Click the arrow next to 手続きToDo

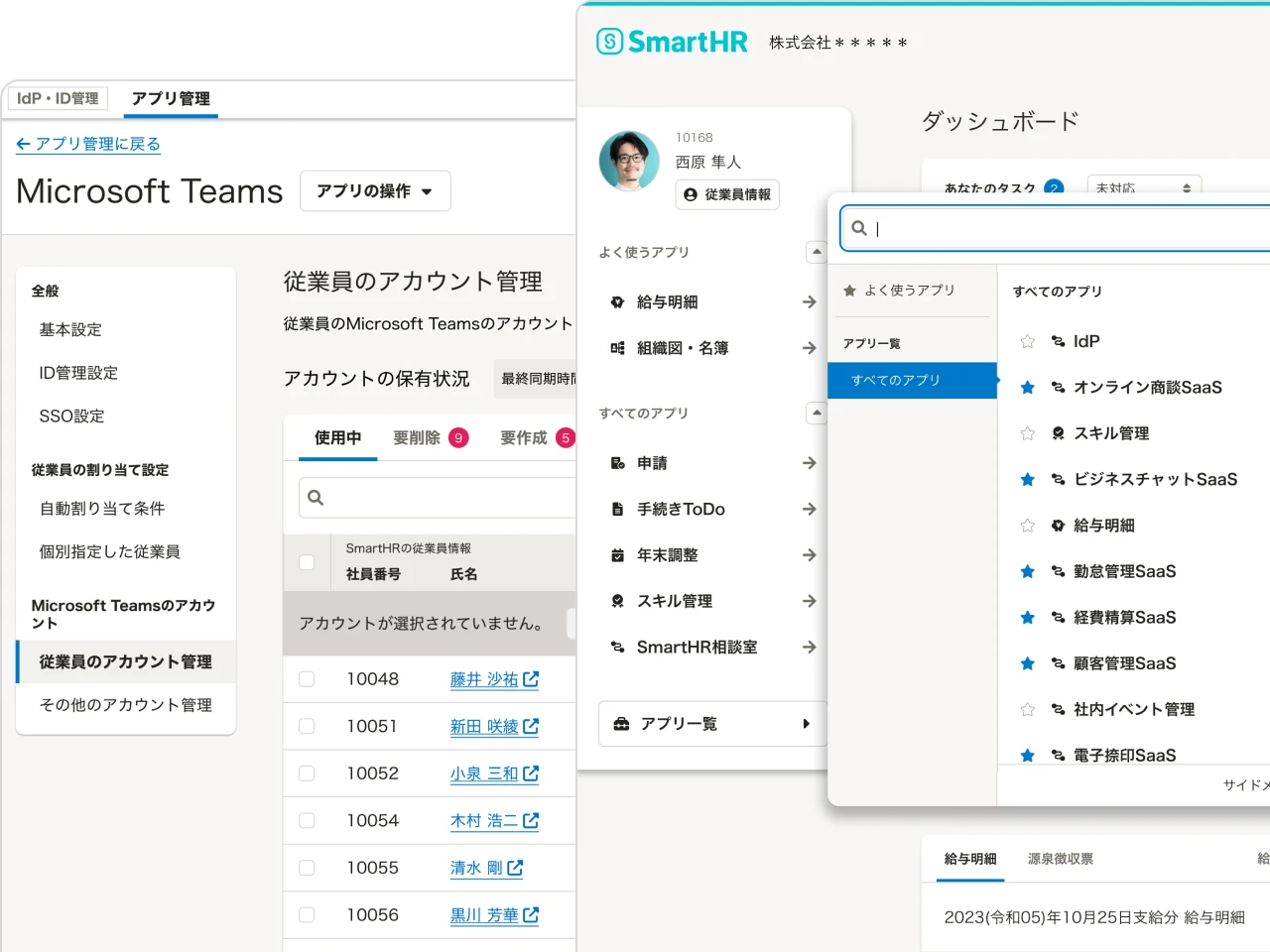[810, 509]
